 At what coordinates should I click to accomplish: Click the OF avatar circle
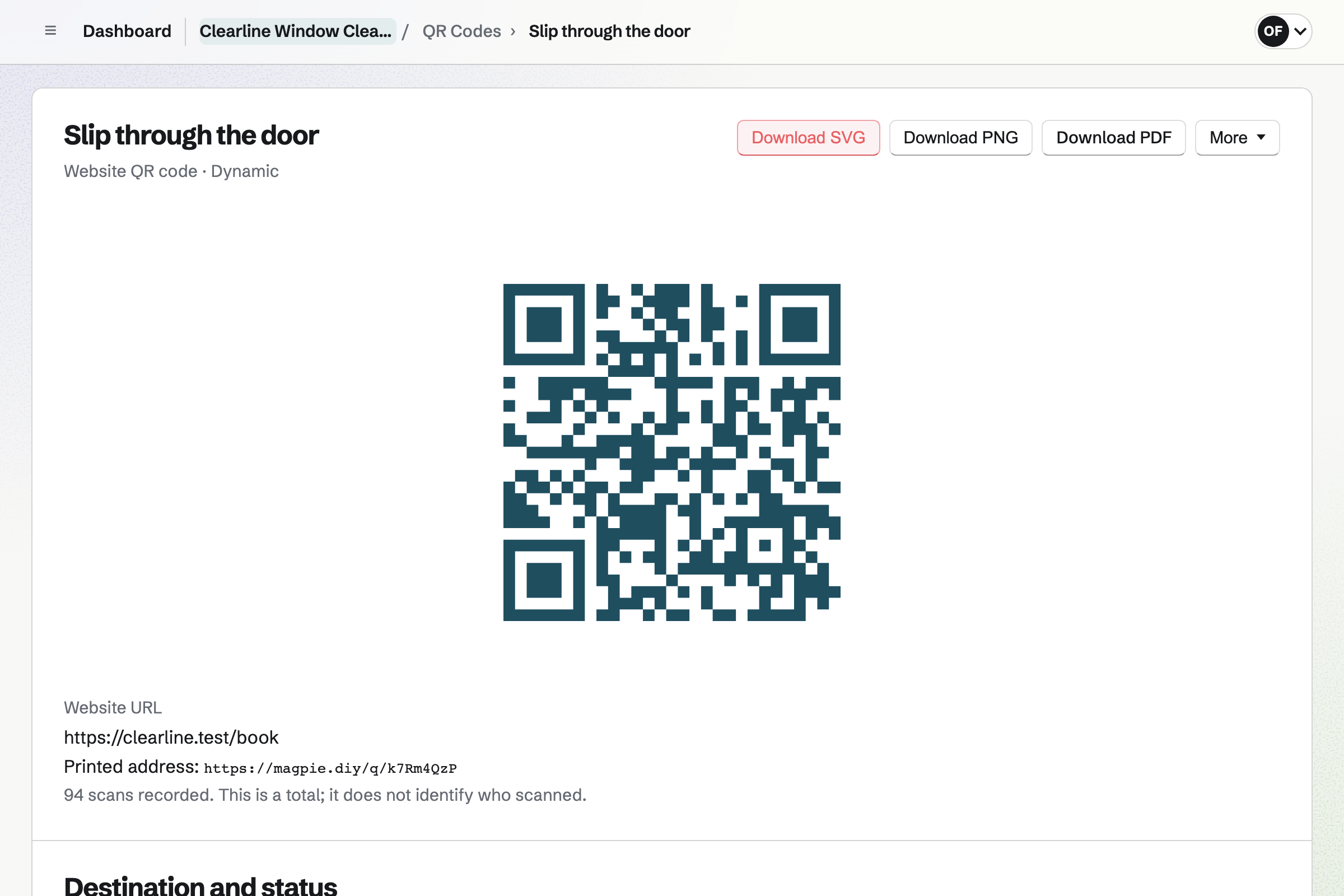tap(1272, 31)
